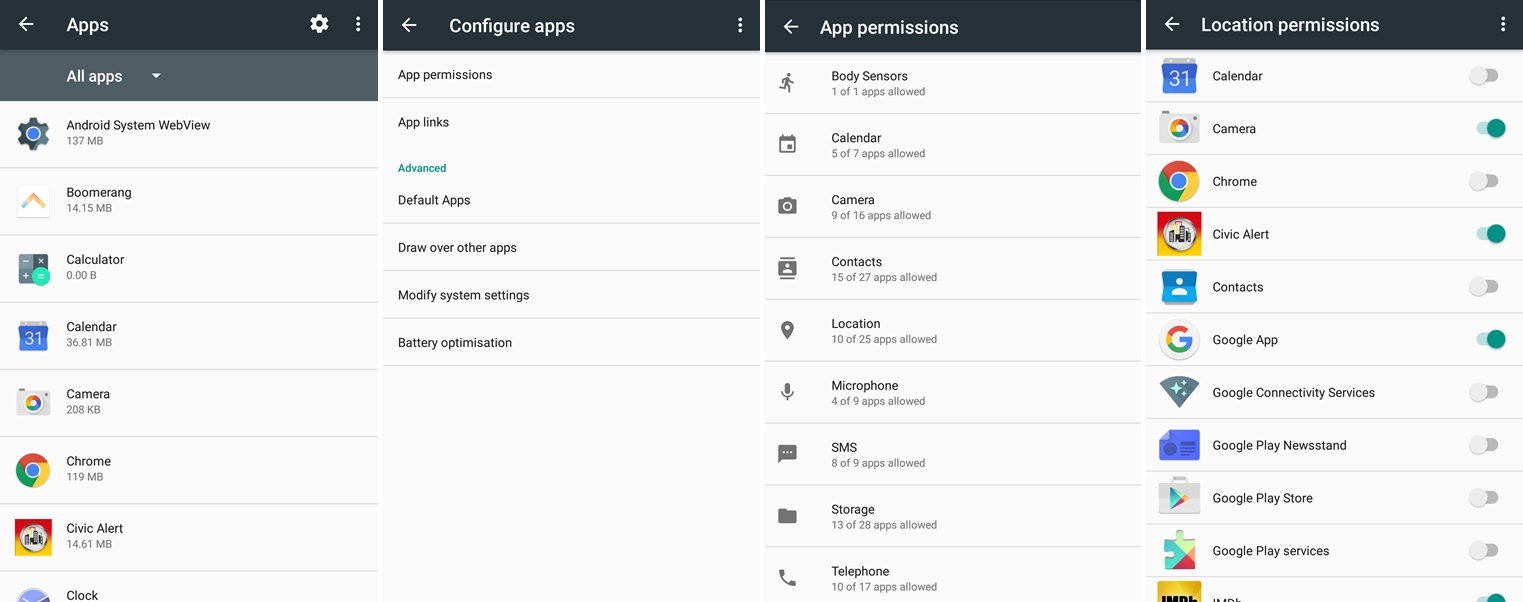The width and height of the screenshot is (1523, 602).
Task: Disable location for Camera
Action: 1490,128
